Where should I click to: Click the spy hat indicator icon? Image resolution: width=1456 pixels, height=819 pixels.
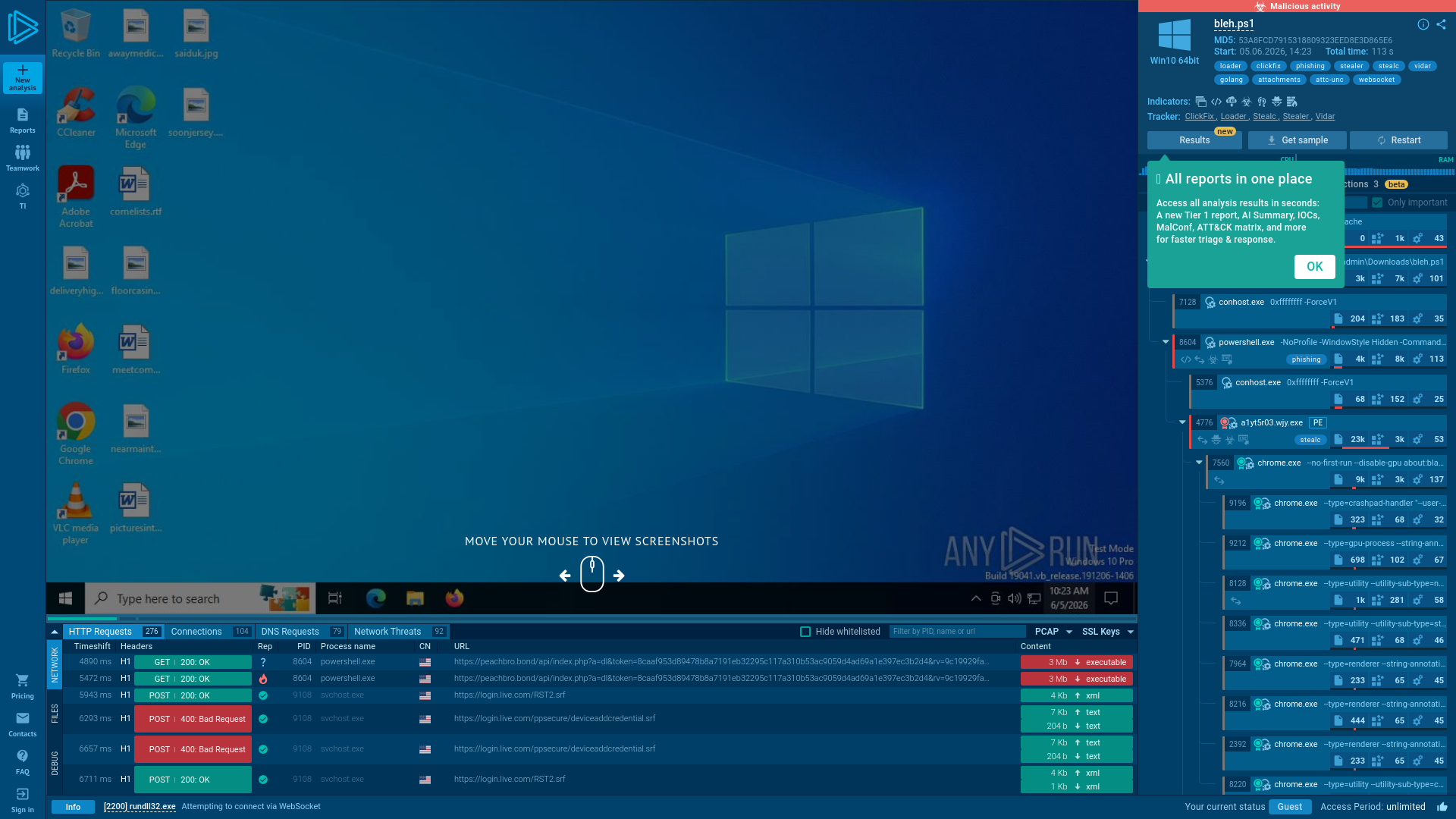coord(1277,102)
